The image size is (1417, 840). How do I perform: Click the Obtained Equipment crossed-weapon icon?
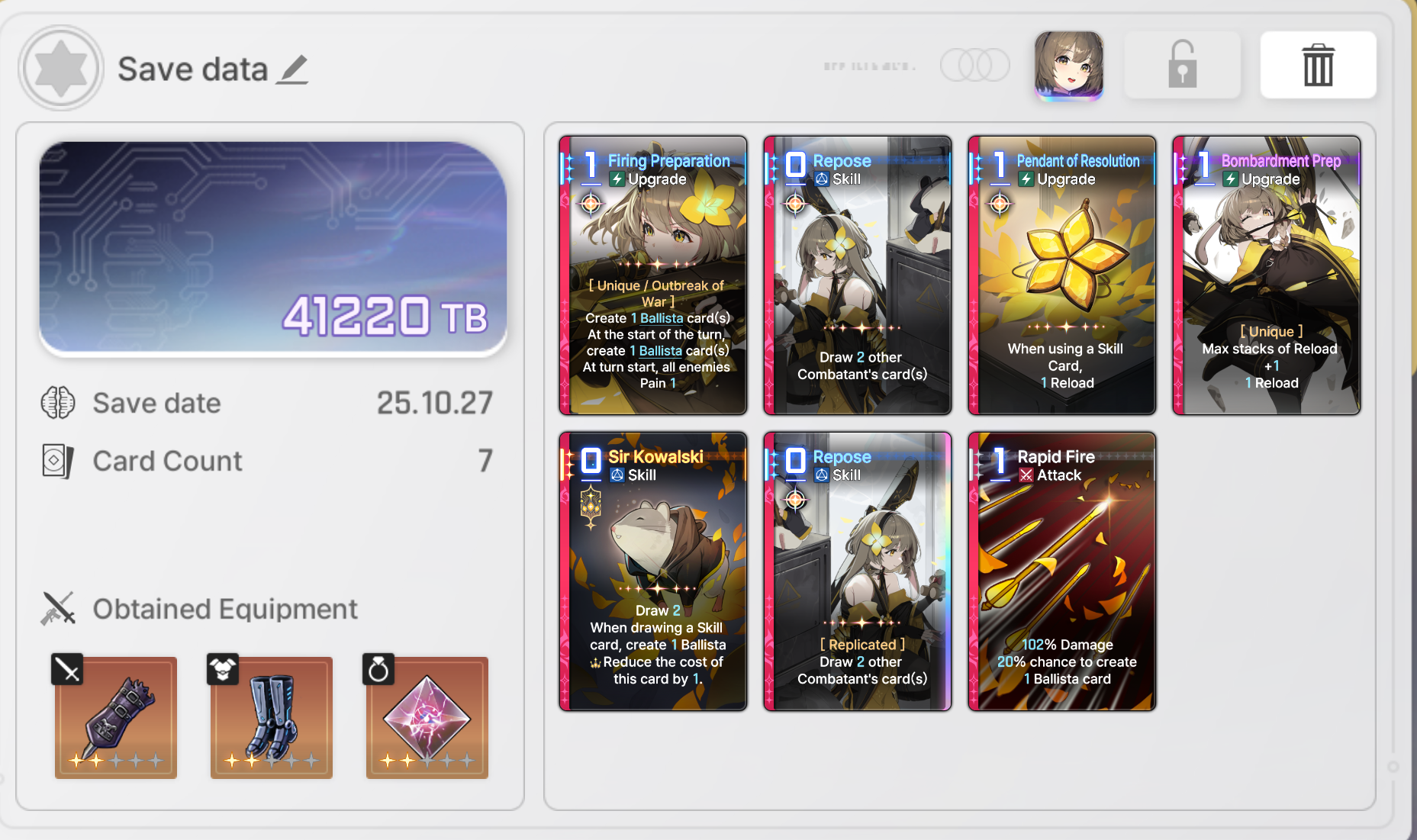click(58, 609)
